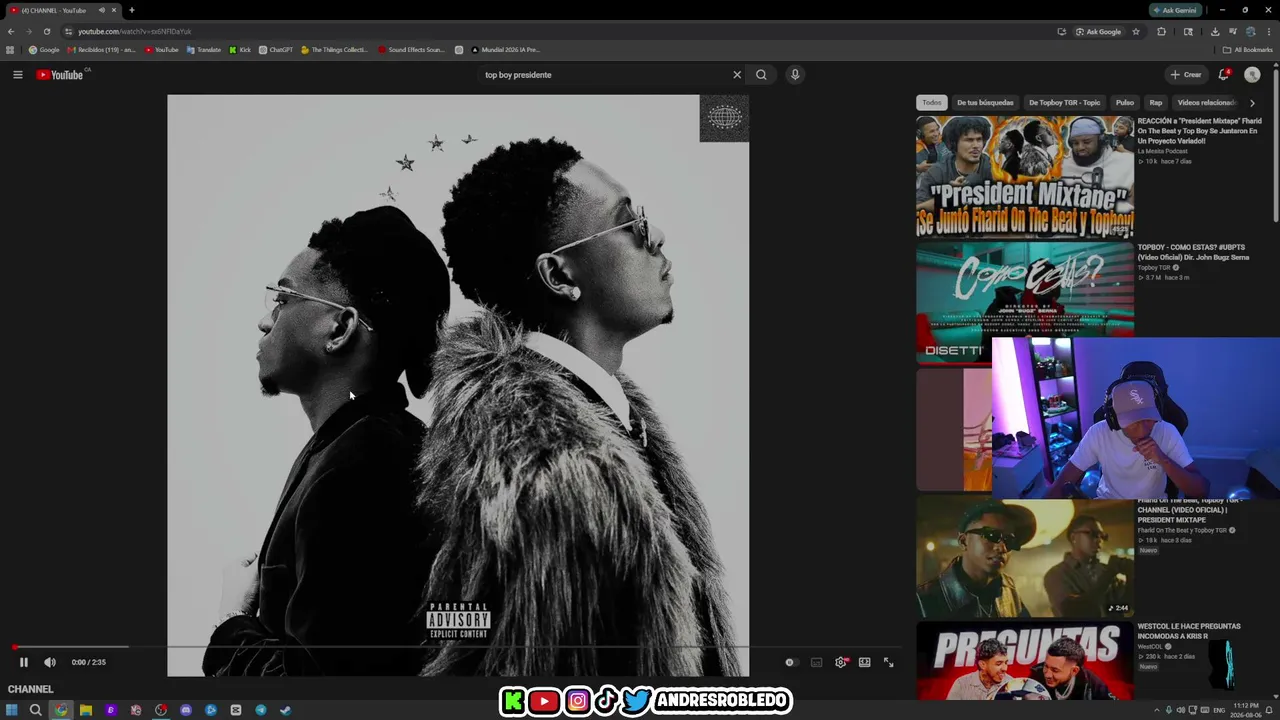Image resolution: width=1280 pixels, height=720 pixels.
Task: Open the CHANNEL video oficial thumbnail
Action: click(1025, 558)
